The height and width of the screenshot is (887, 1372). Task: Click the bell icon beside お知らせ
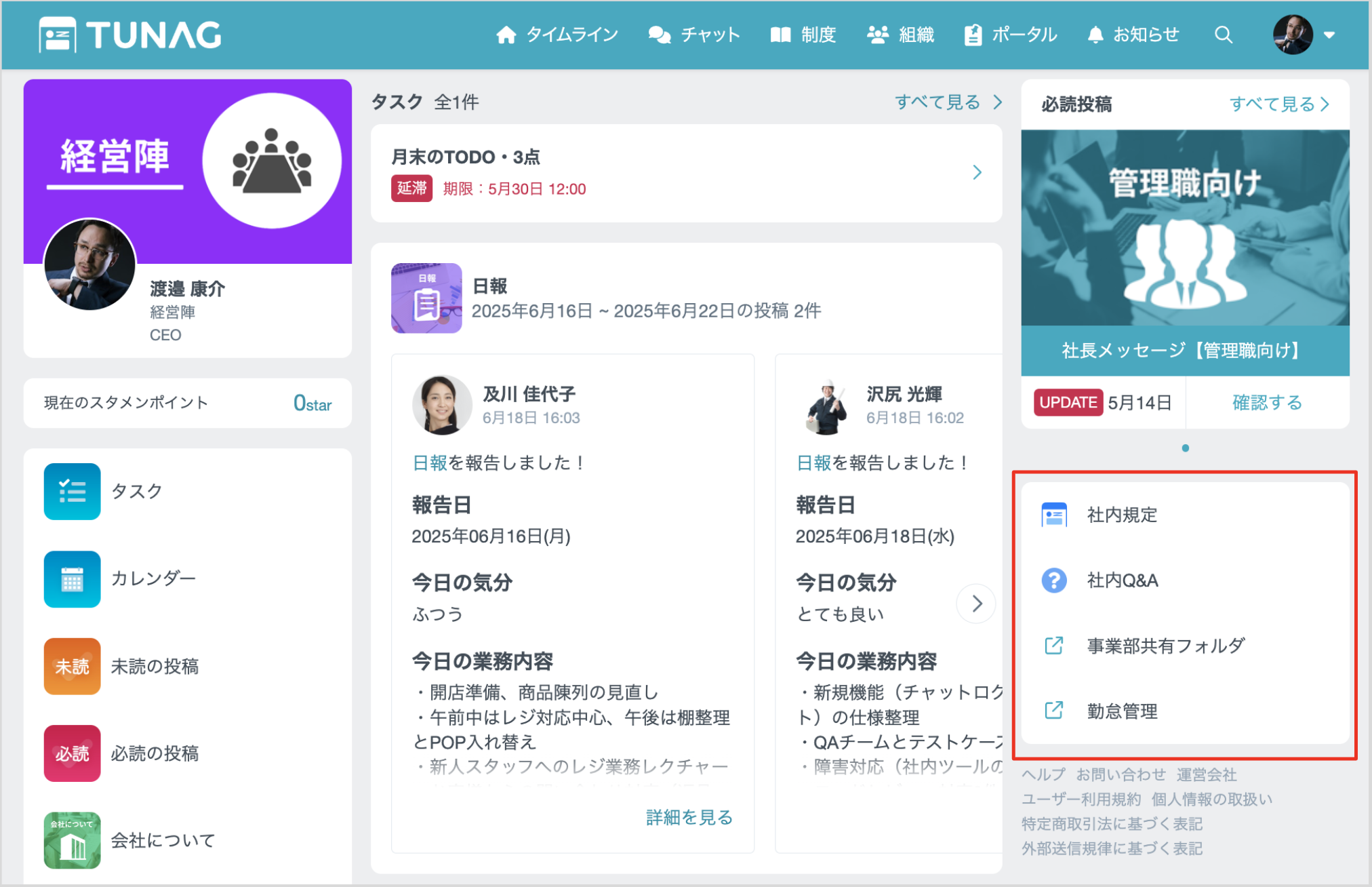coord(1095,35)
